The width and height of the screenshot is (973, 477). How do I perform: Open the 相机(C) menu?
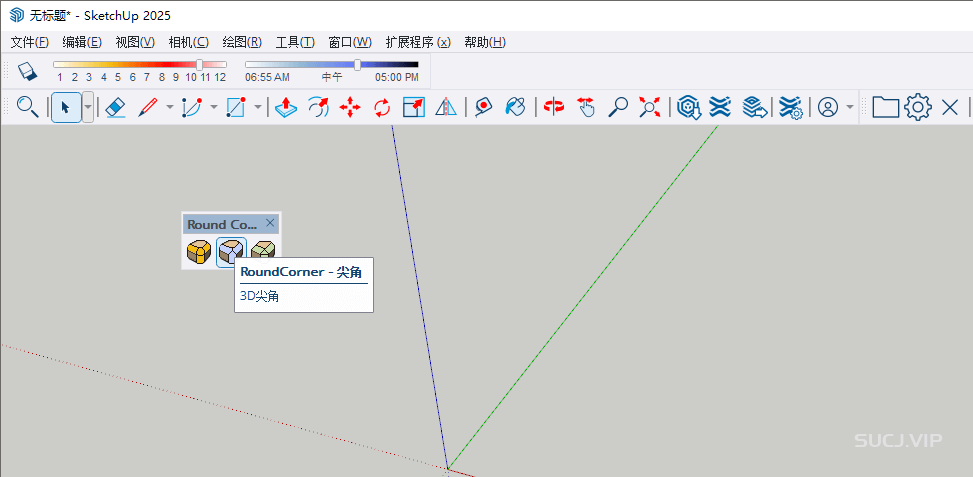click(x=189, y=42)
